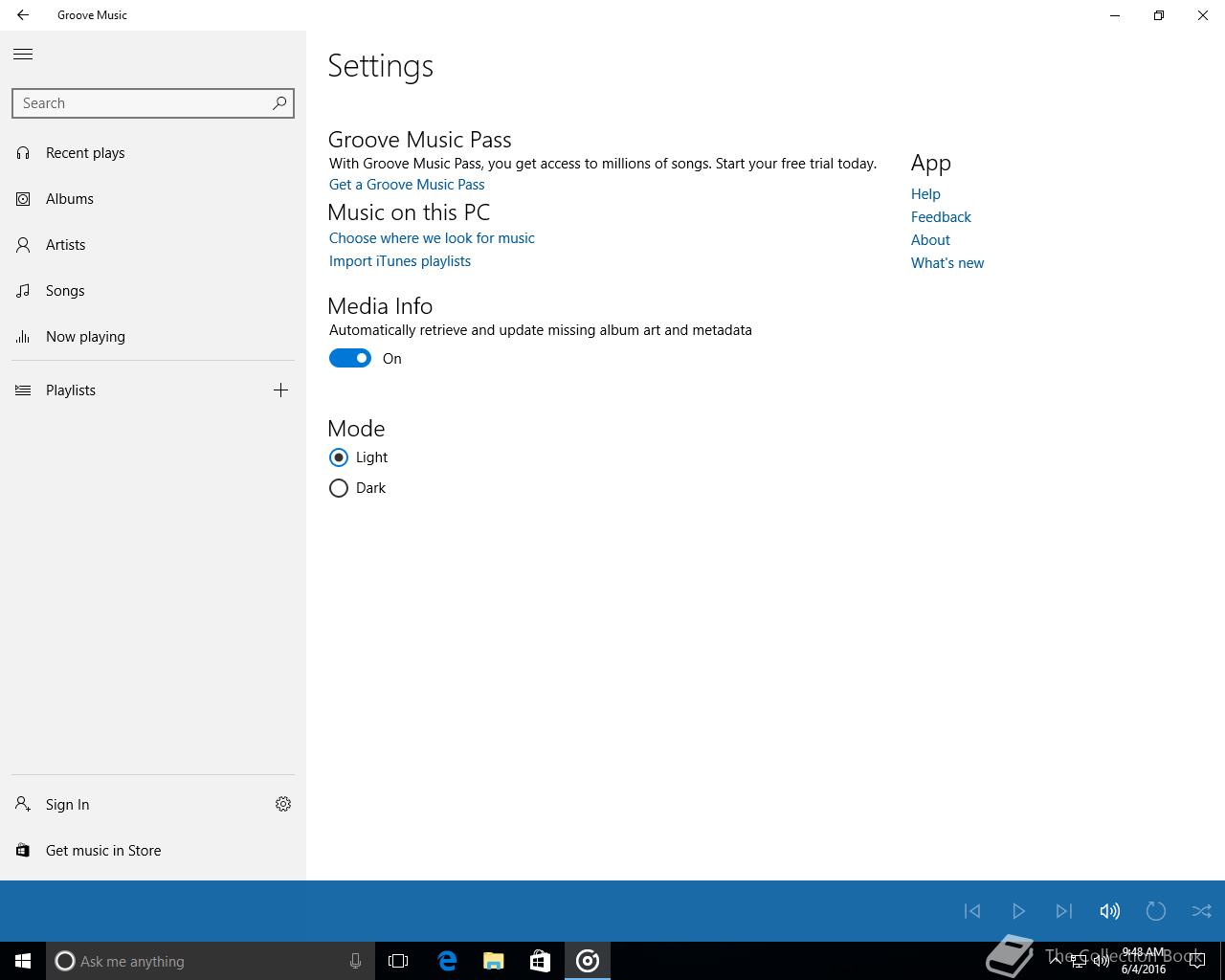Image resolution: width=1225 pixels, height=980 pixels.
Task: Open Now playing view
Action: pyautogui.click(x=153, y=337)
